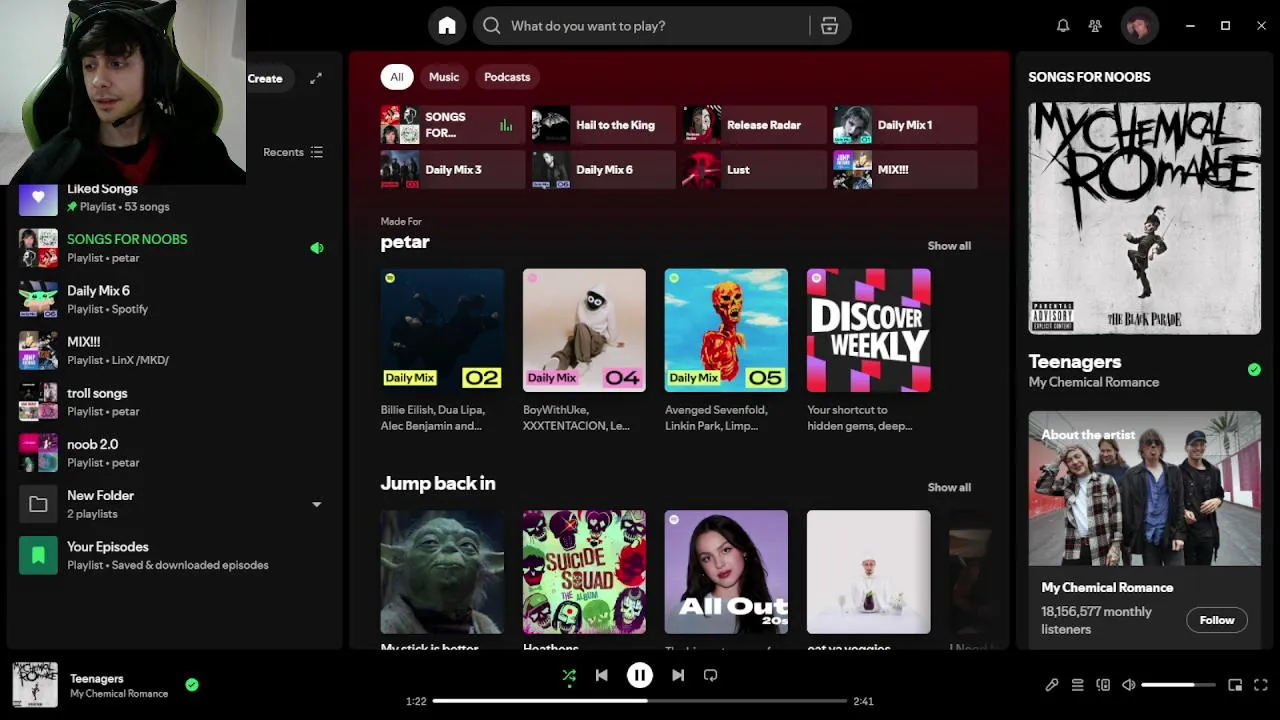Open Your Episodes in library
This screenshot has width=1280, height=720.
point(175,556)
